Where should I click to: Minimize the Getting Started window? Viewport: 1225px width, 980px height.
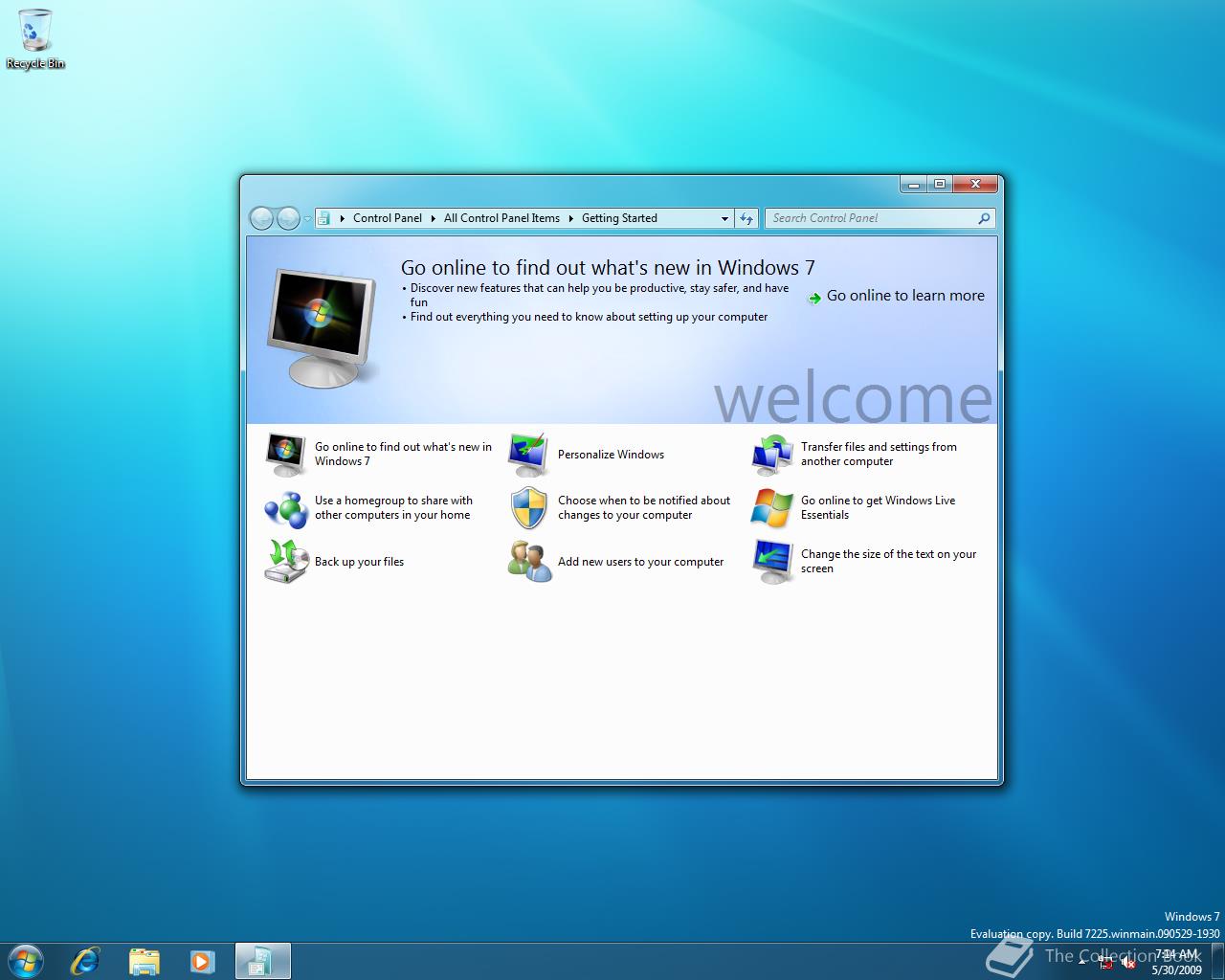[x=913, y=184]
